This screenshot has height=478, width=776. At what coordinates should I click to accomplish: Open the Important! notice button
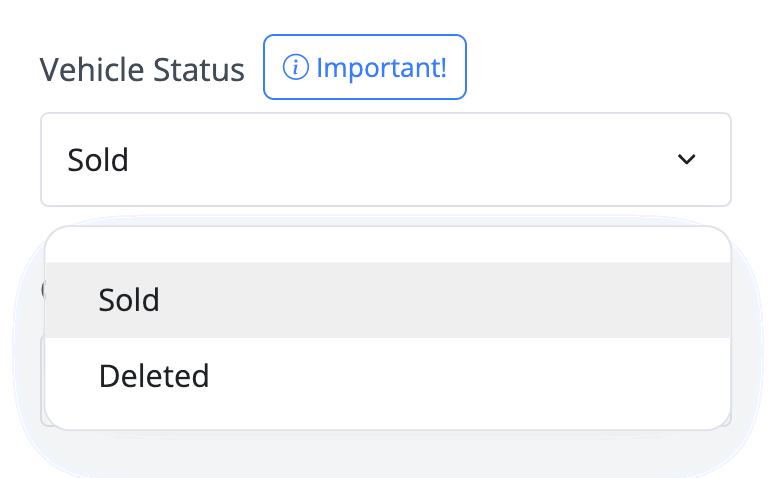tap(365, 67)
